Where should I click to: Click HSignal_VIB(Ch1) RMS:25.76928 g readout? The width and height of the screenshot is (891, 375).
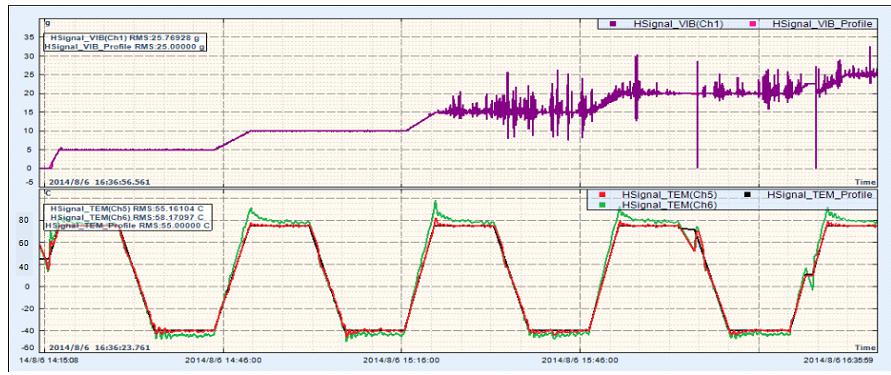tap(124, 38)
